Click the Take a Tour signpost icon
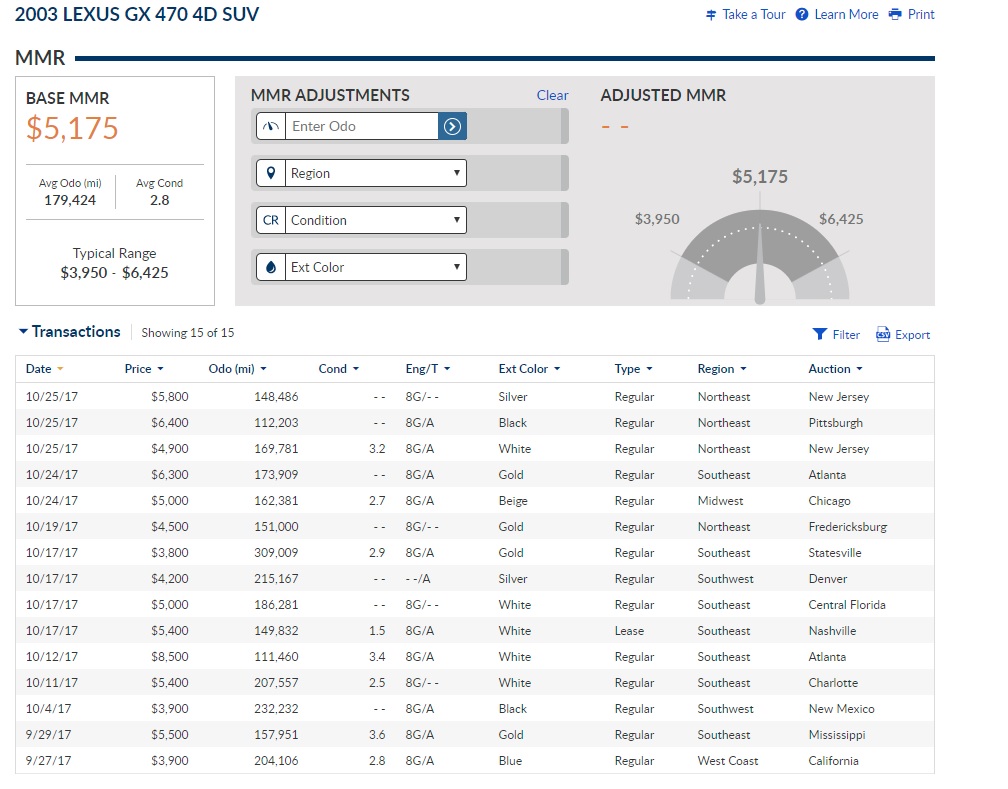Screen dimensions: 1008x789 coord(711,15)
